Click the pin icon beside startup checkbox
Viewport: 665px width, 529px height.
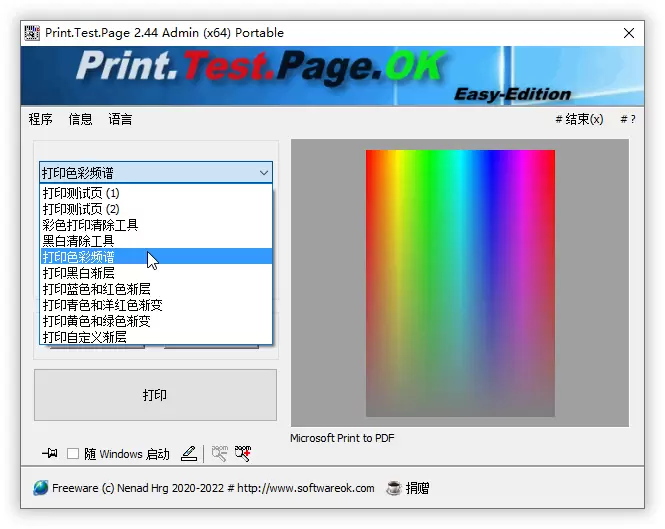point(50,453)
